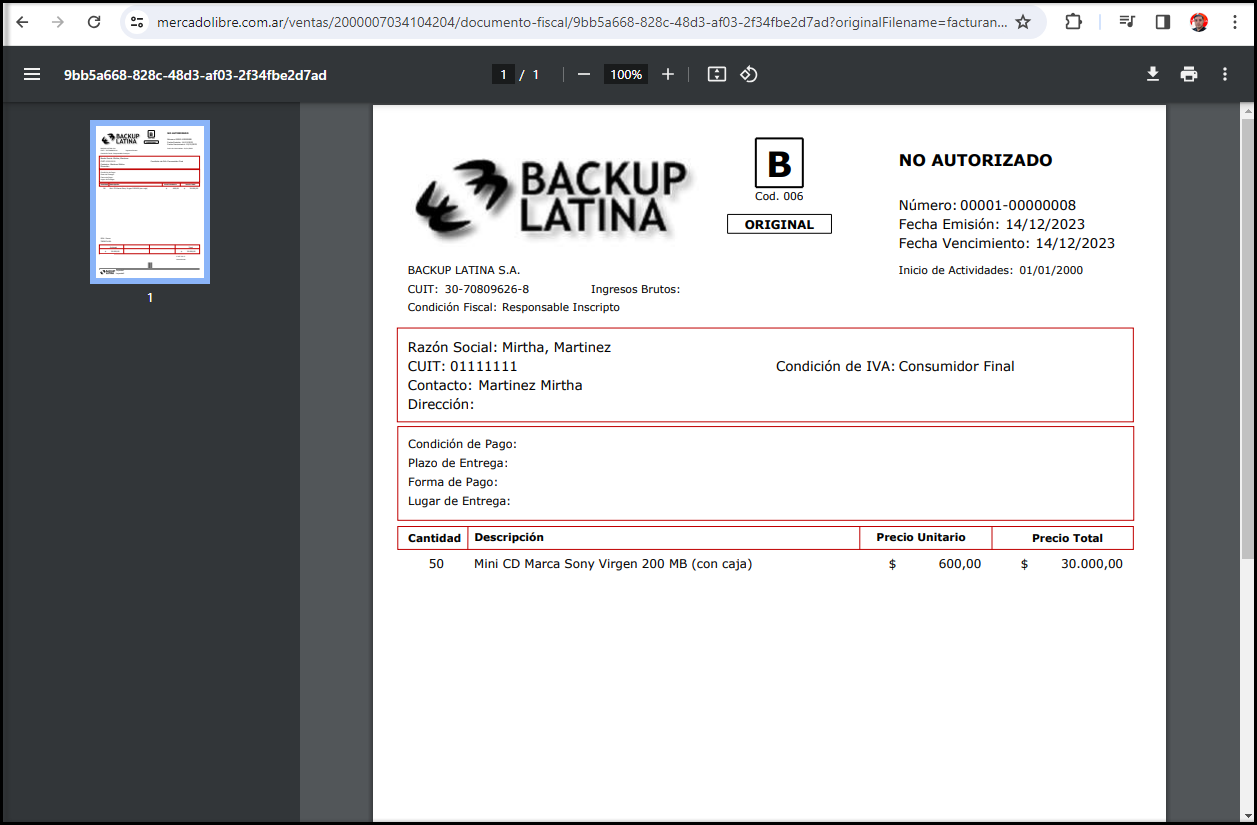The image size is (1257, 825).
Task: Click the 'Inicio de Actividades: 01/01/2000' text
Action: point(990,270)
